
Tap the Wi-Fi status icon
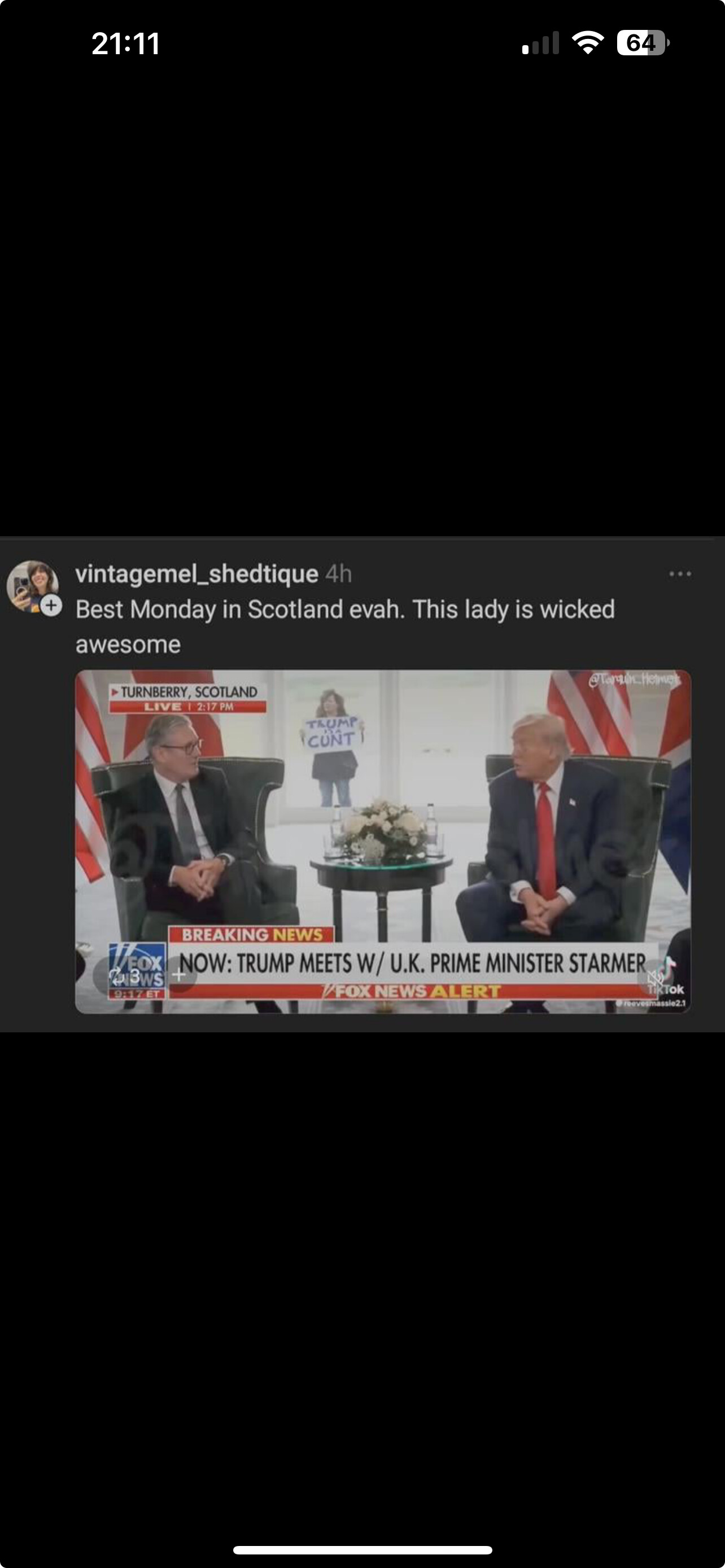(587, 42)
